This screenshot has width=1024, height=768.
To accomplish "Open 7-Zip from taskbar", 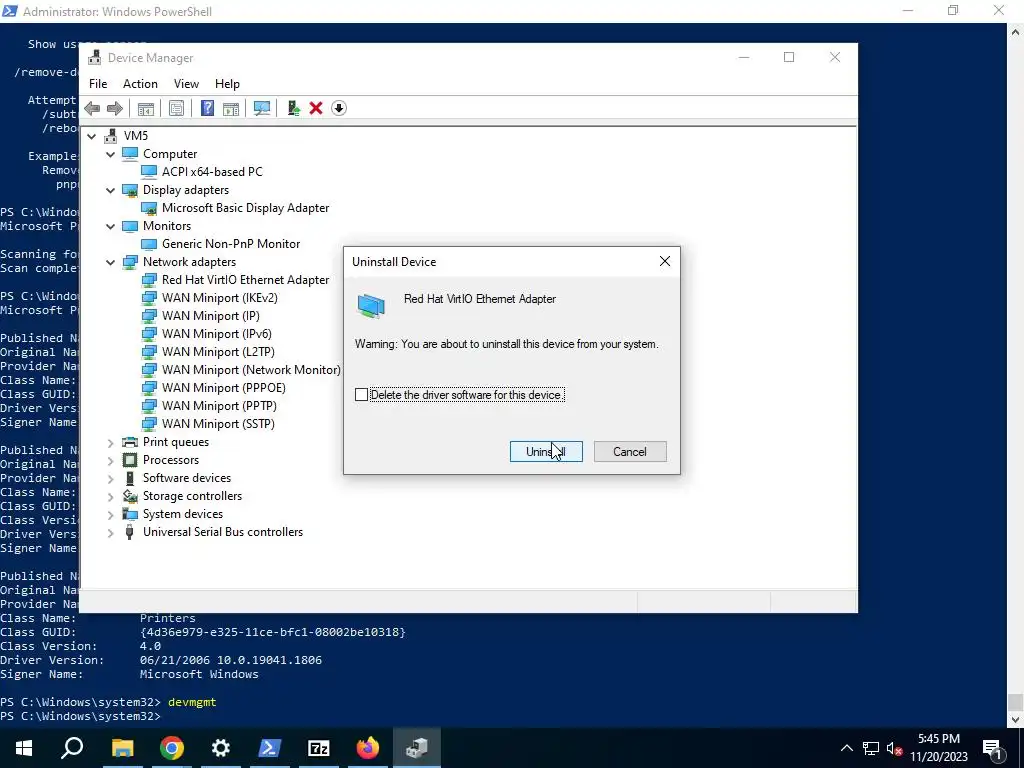I will tap(319, 748).
